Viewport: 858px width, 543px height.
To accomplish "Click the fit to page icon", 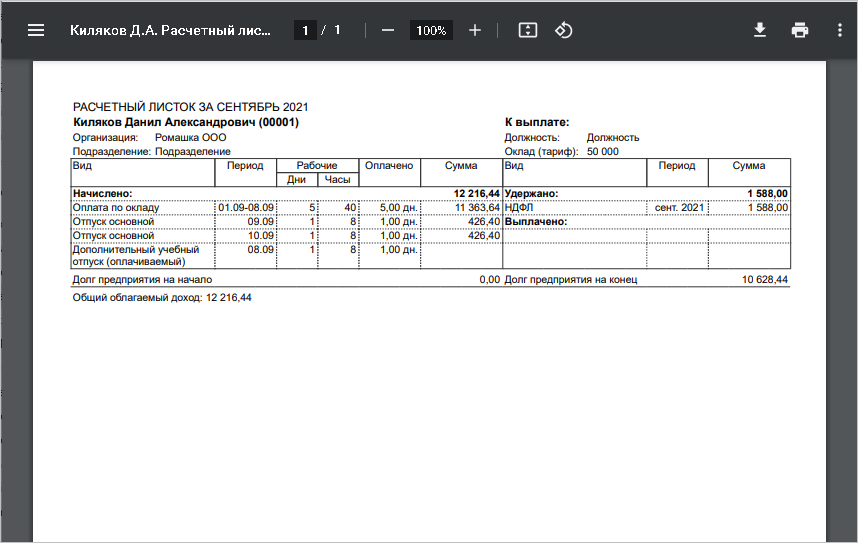I will pos(527,30).
